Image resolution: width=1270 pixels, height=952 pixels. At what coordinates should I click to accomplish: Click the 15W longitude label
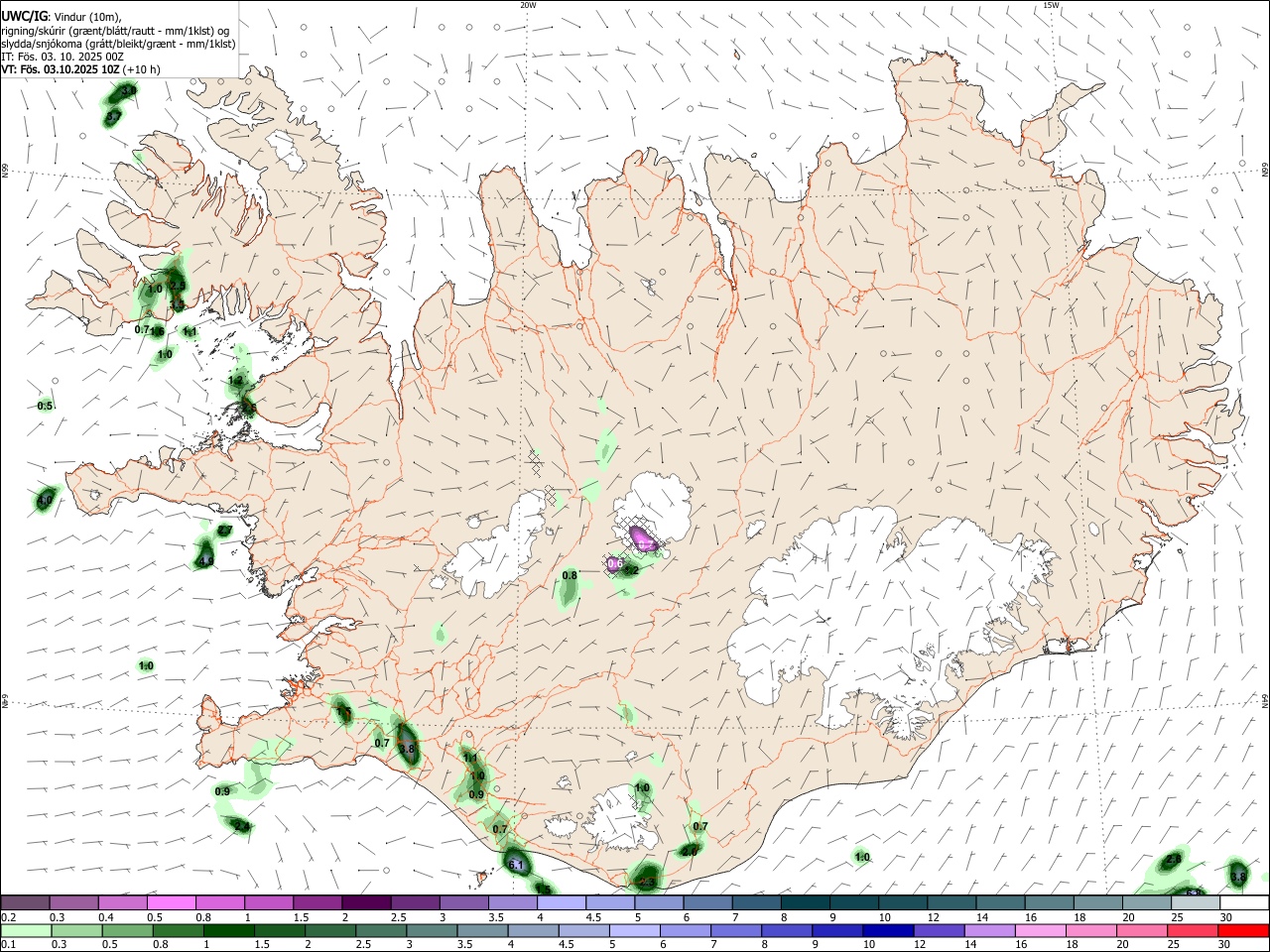tap(1051, 5)
